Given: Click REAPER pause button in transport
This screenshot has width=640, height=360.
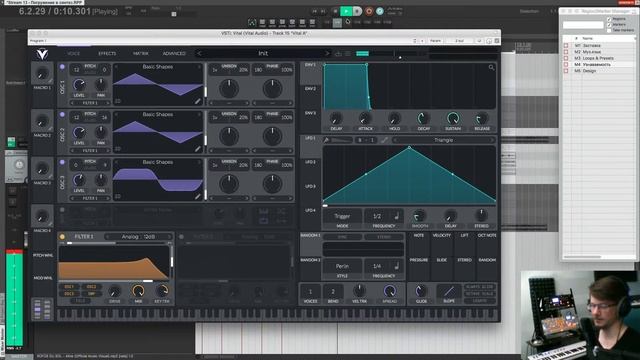Looking at the screenshot, I should pos(358,11).
